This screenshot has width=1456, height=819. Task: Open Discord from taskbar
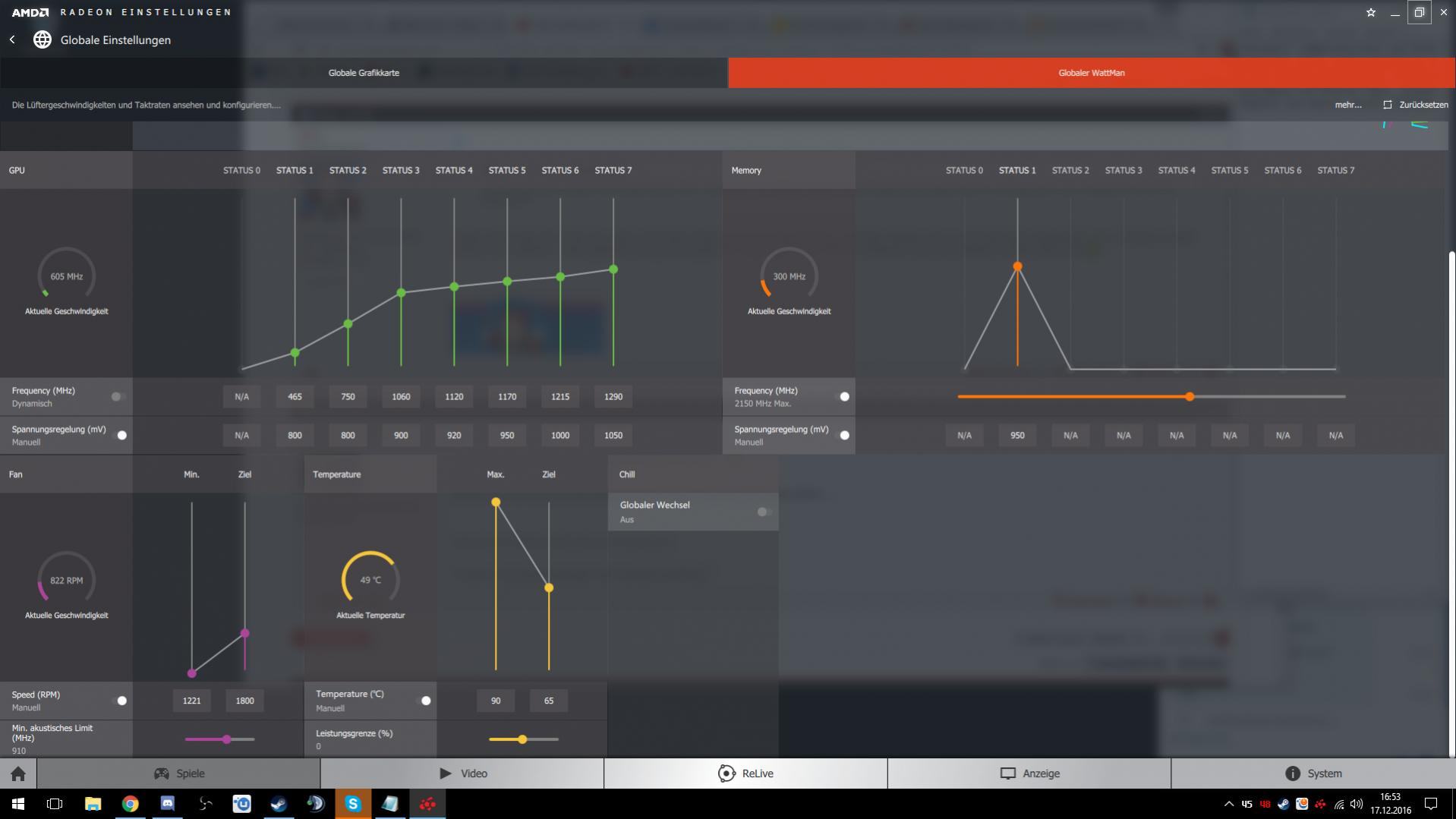point(167,804)
